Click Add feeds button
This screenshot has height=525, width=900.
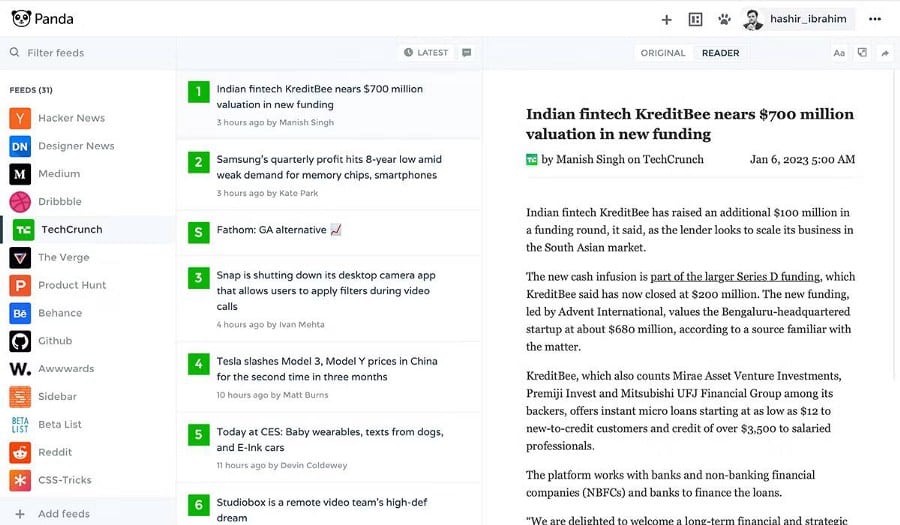point(88,514)
